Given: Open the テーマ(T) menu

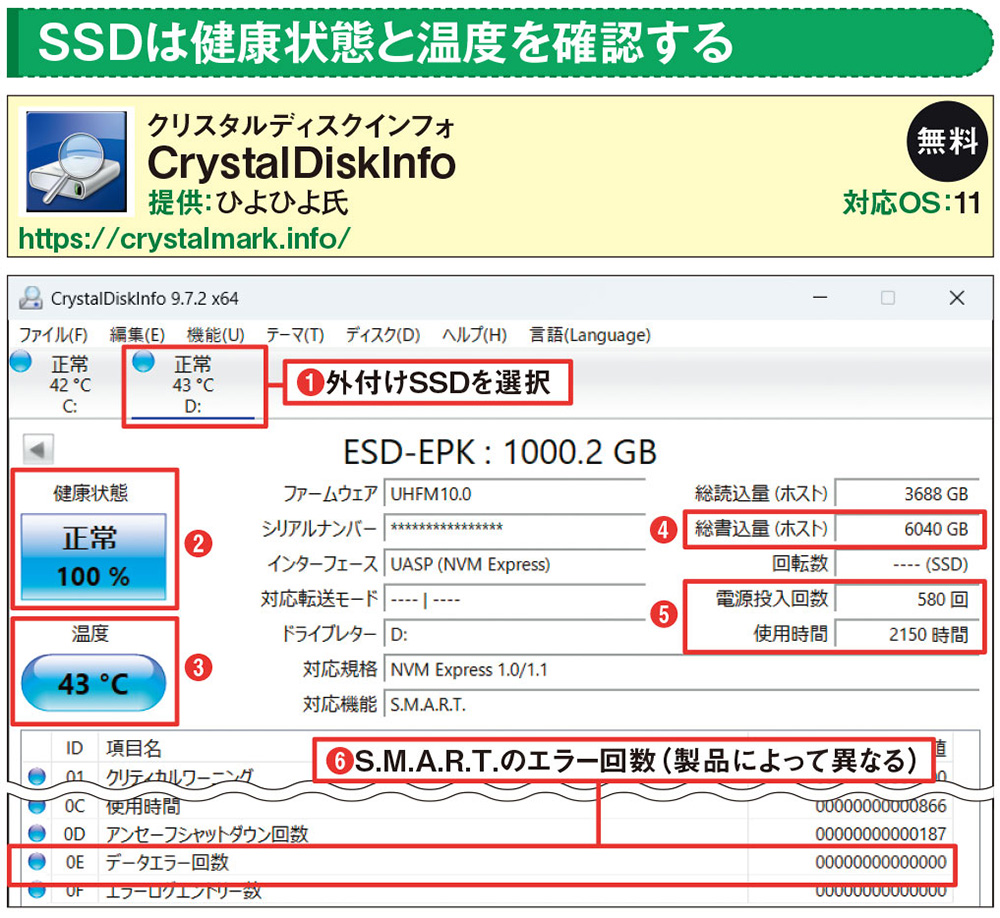Looking at the screenshot, I should click(x=295, y=335).
